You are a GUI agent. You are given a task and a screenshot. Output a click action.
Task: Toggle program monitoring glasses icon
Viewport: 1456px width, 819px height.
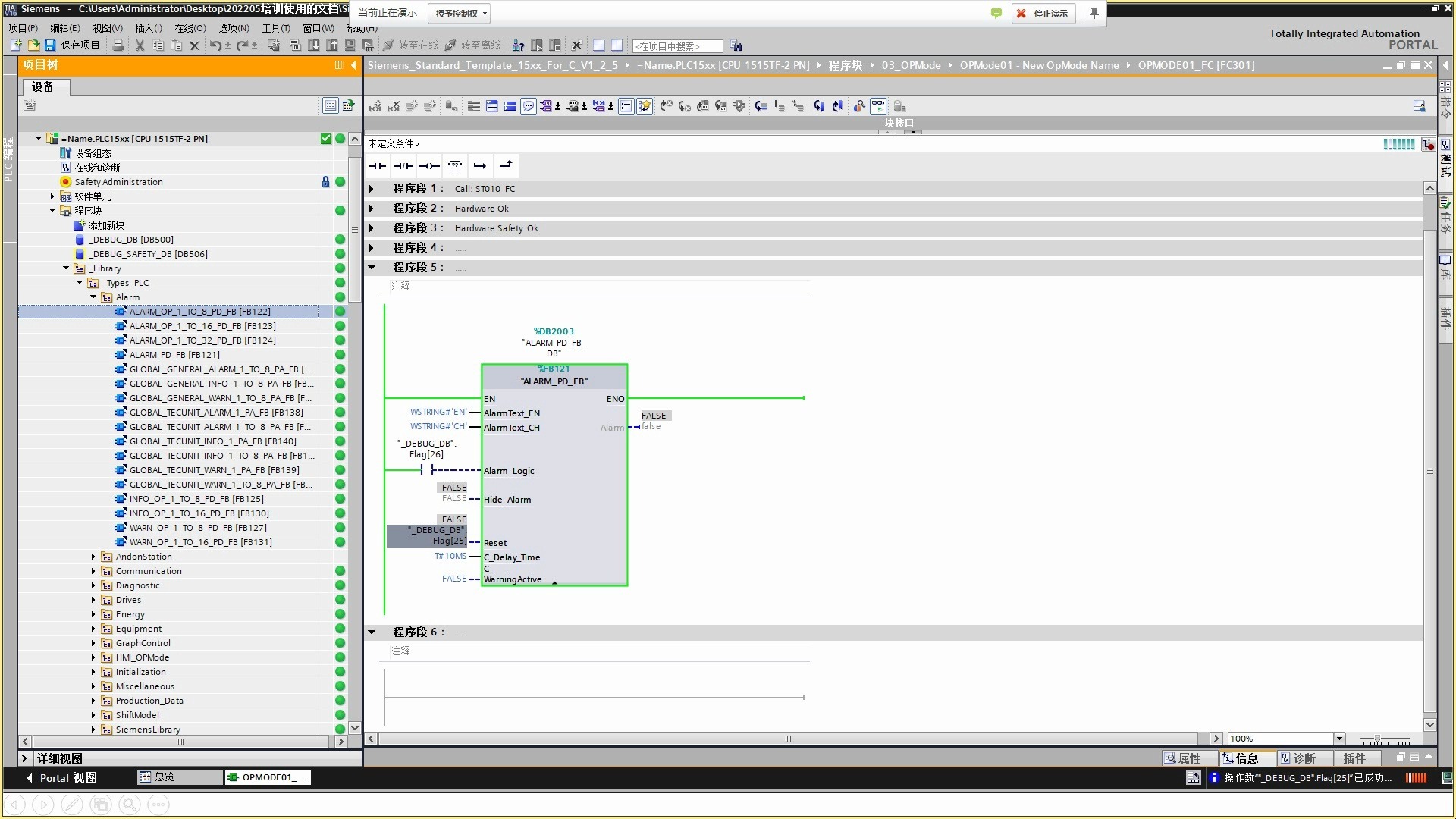click(877, 106)
